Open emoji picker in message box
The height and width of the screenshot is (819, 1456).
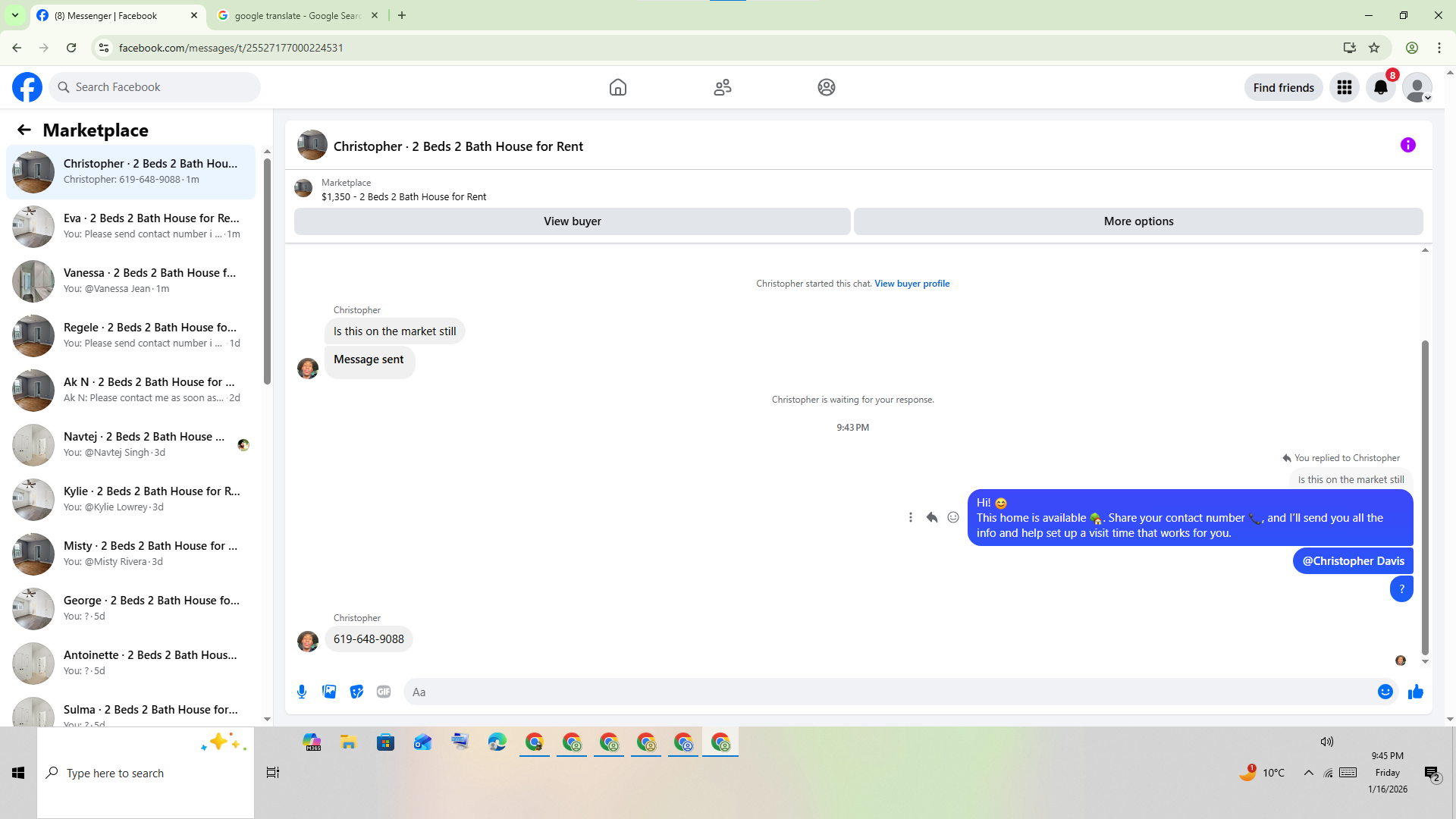1385,692
